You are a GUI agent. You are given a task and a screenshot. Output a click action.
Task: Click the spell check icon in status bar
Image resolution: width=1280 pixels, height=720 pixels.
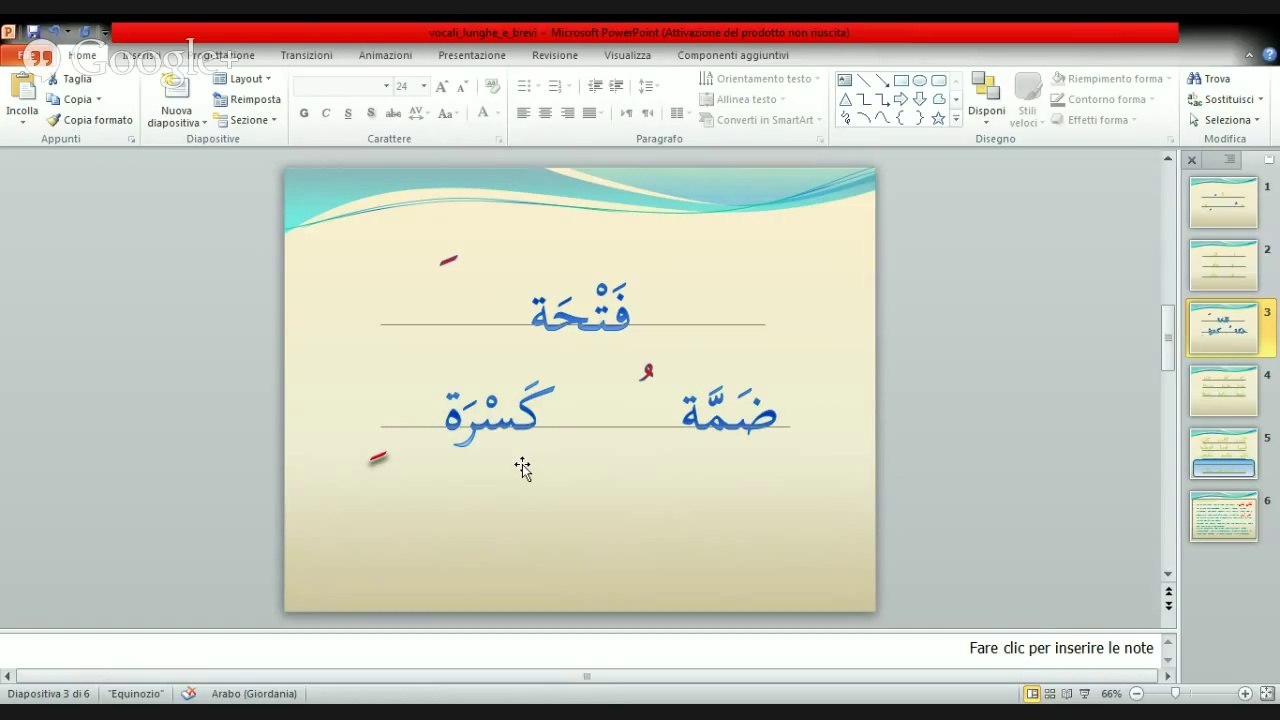tap(189, 694)
